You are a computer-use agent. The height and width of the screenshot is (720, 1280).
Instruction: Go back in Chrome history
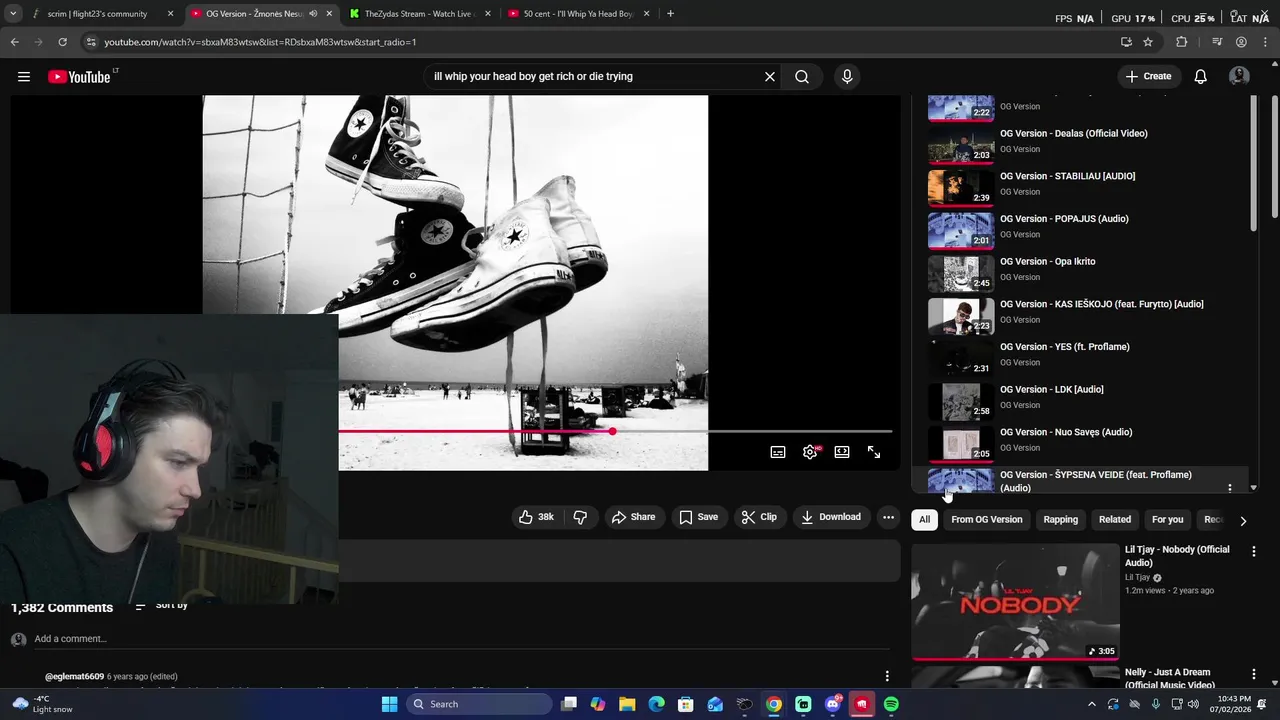point(15,42)
